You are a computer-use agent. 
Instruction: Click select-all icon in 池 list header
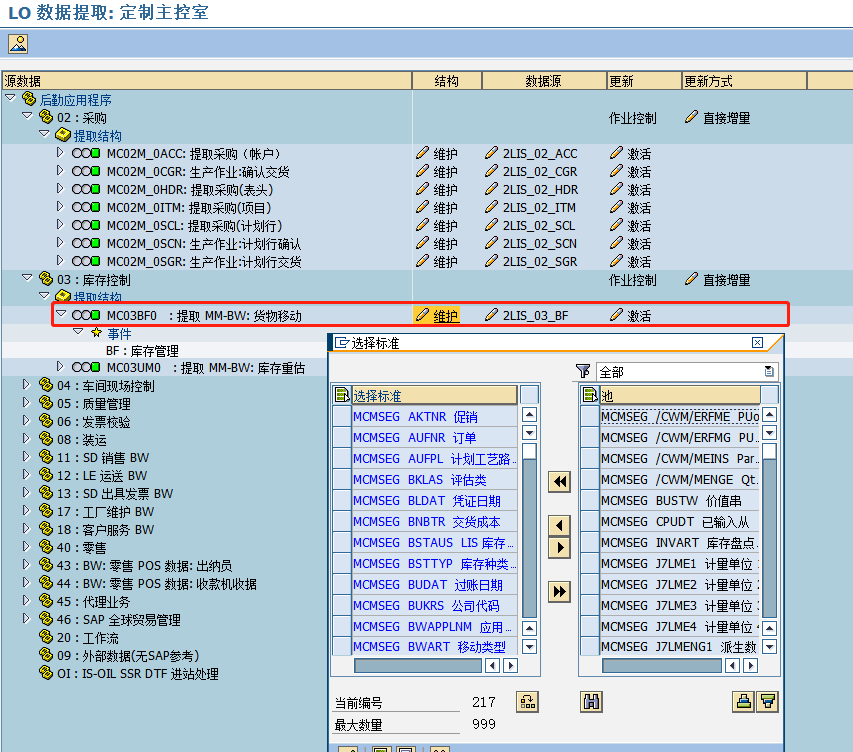(x=590, y=395)
